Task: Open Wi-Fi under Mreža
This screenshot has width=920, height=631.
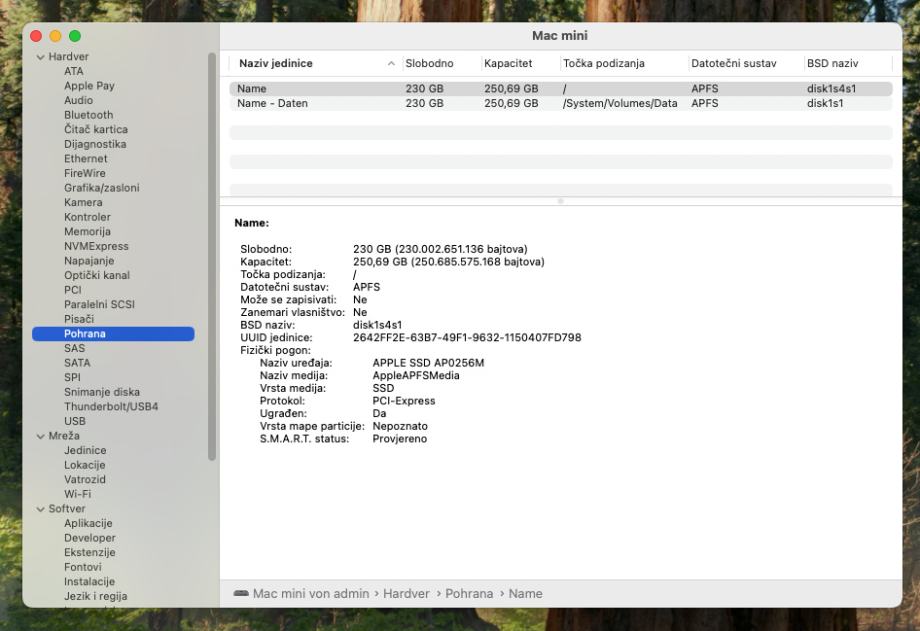Action: click(79, 494)
